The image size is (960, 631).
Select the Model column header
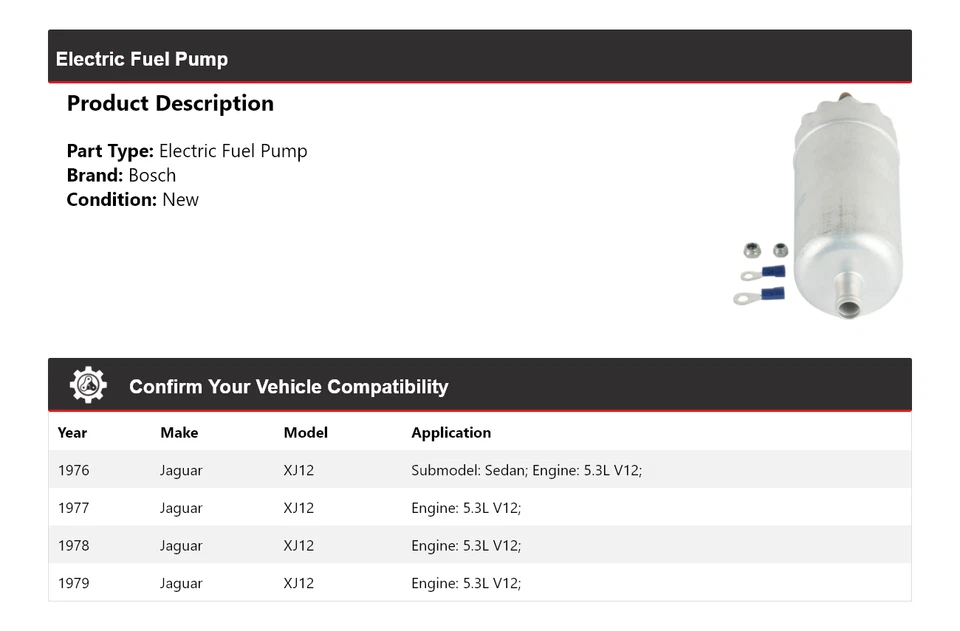click(x=305, y=433)
